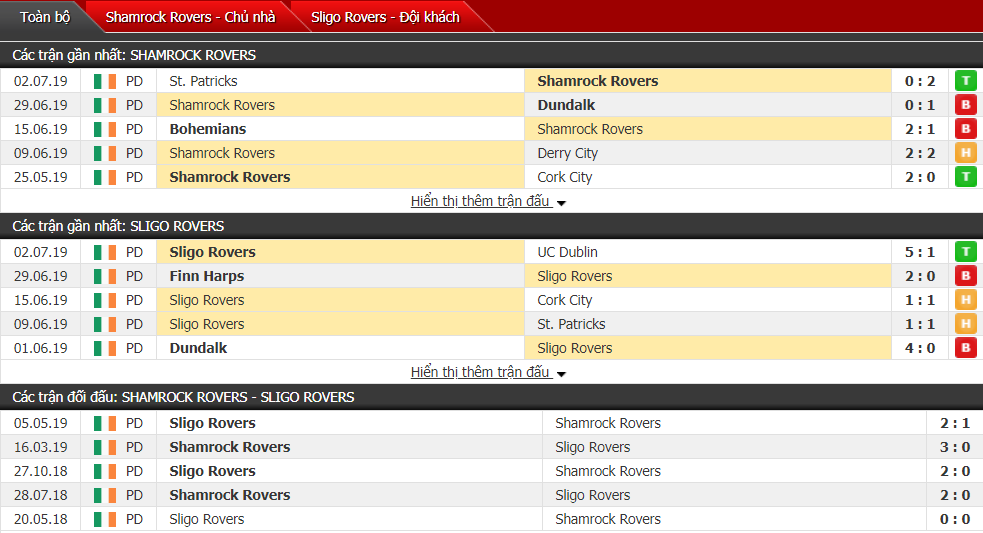Image resolution: width=983 pixels, height=533 pixels.
Task: Open St. Patricks home team in 02.07.19 row
Action: tap(203, 81)
